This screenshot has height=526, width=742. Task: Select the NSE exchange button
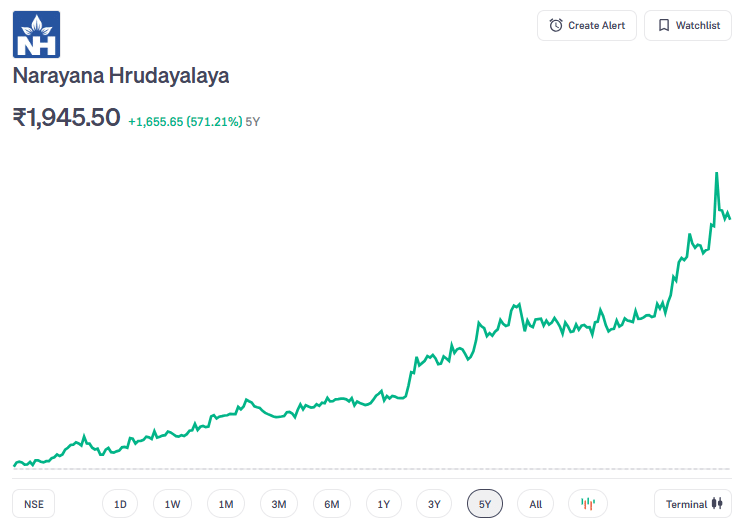click(34, 504)
